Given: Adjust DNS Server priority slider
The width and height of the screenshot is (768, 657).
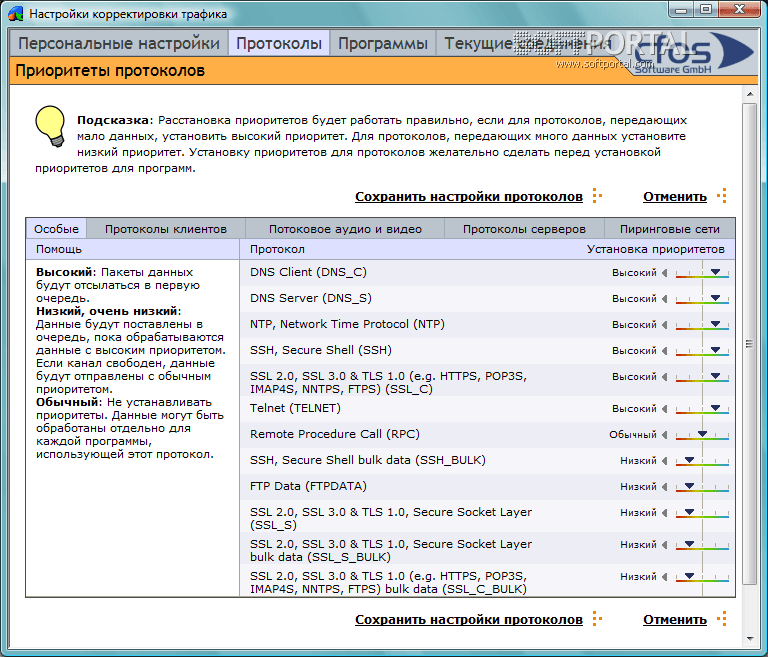Looking at the screenshot, I should 702,299.
